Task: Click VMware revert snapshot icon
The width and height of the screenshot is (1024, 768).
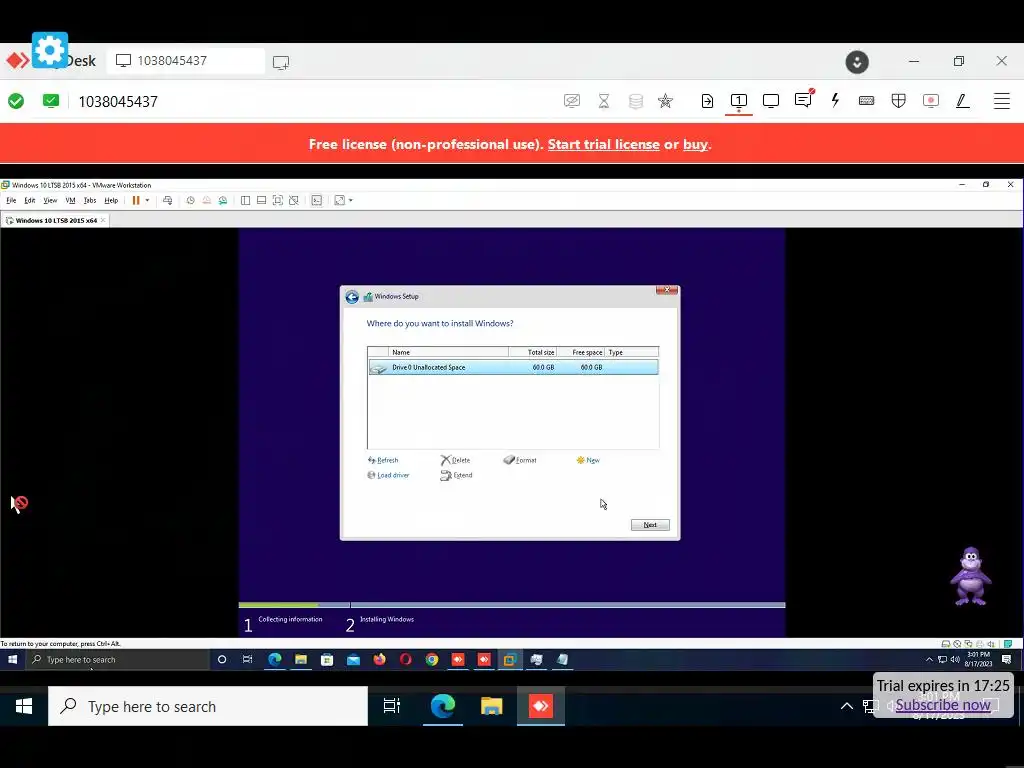Action: pos(206,200)
